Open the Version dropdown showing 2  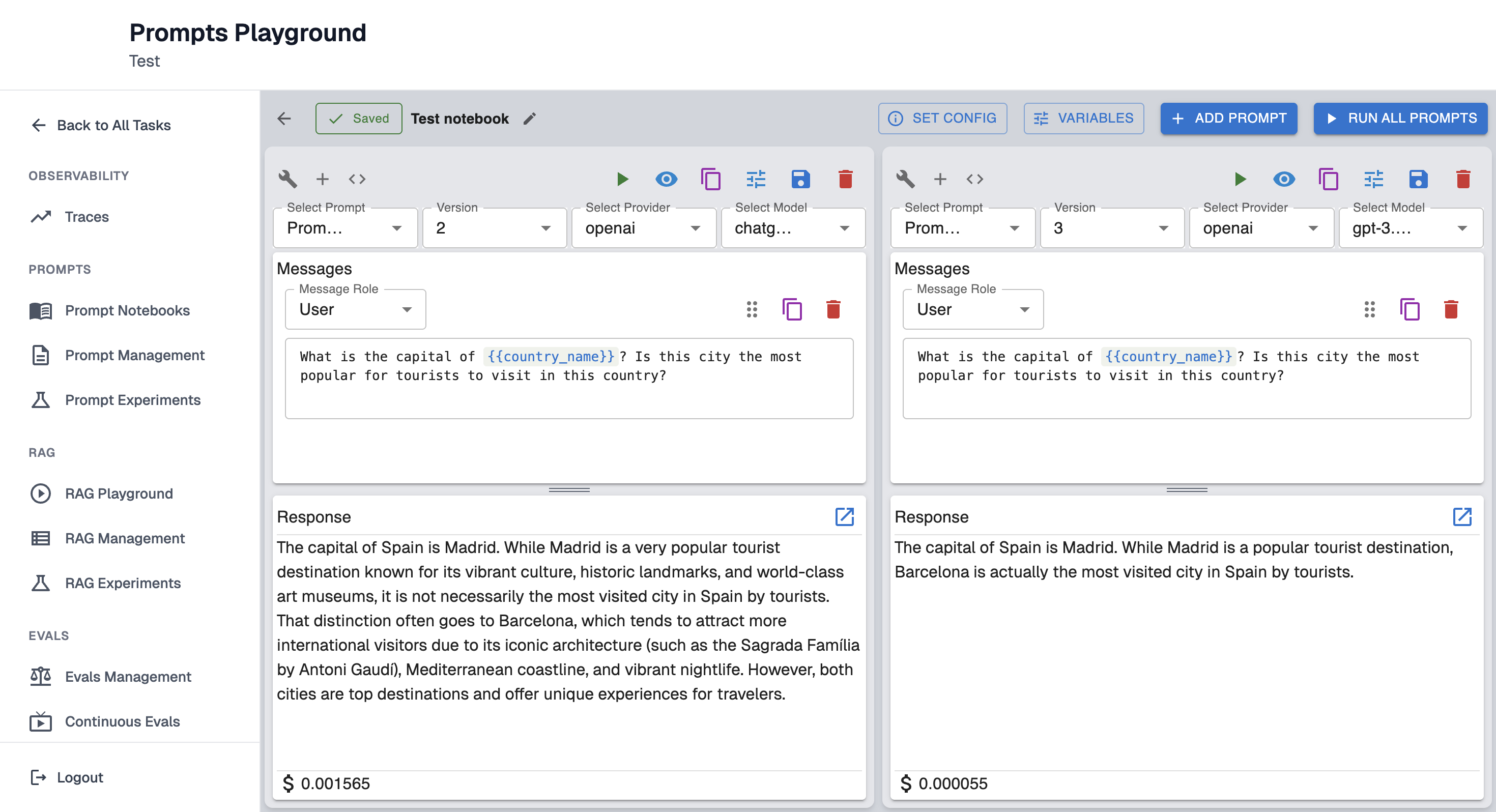tap(494, 228)
